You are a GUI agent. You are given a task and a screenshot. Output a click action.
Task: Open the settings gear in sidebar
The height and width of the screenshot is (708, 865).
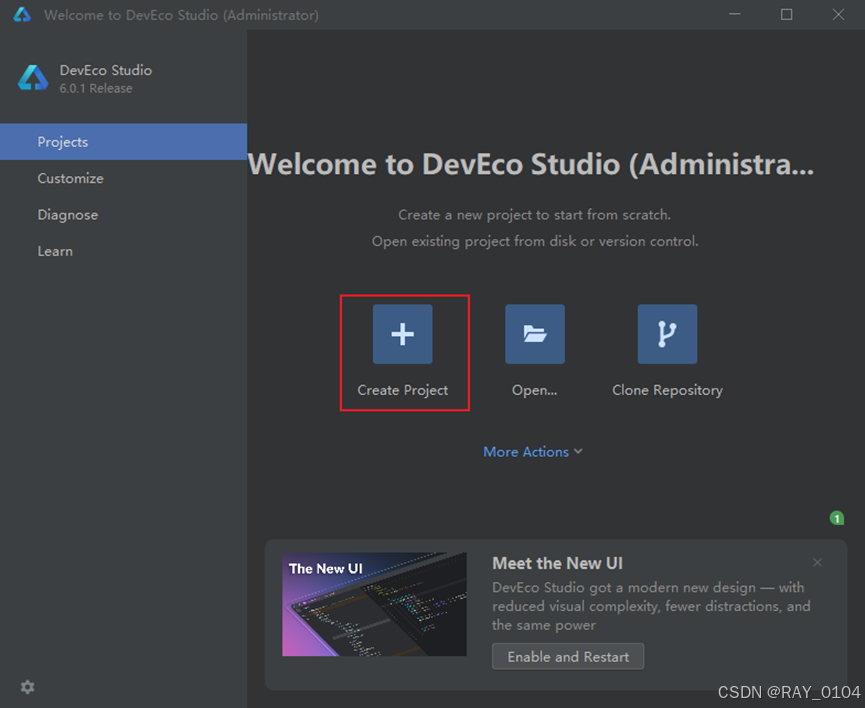[28, 687]
